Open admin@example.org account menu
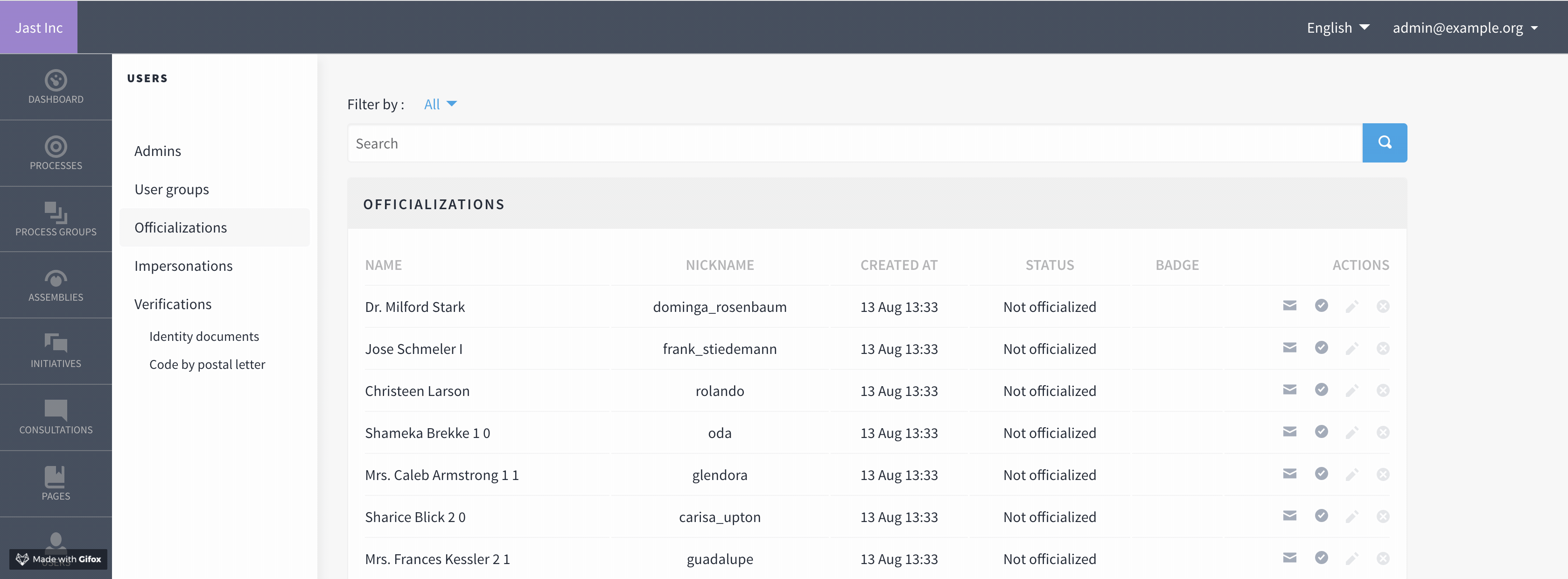Viewport: 1568px width, 579px height. pos(1464,28)
